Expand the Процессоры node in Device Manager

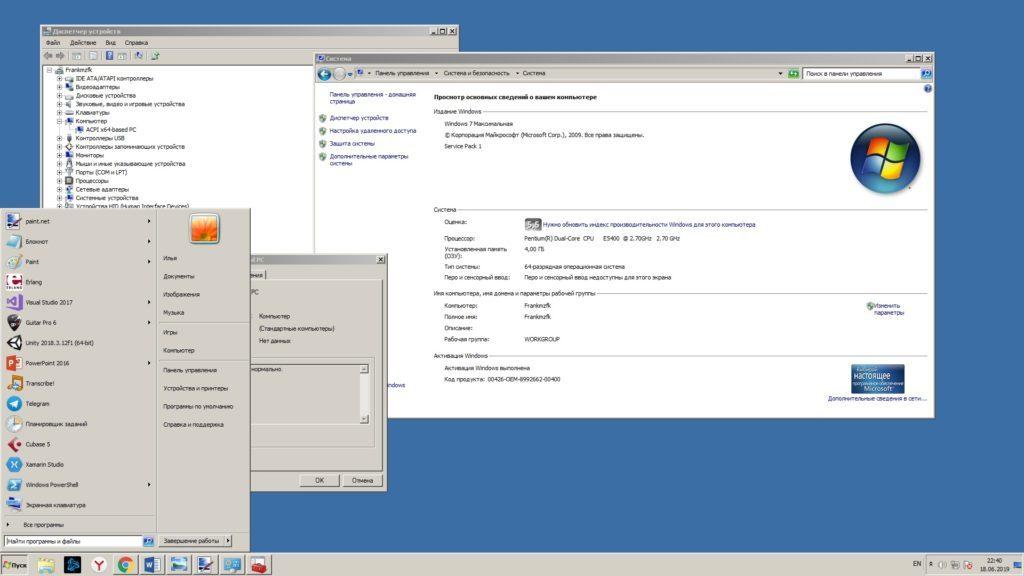pyautogui.click(x=57, y=178)
